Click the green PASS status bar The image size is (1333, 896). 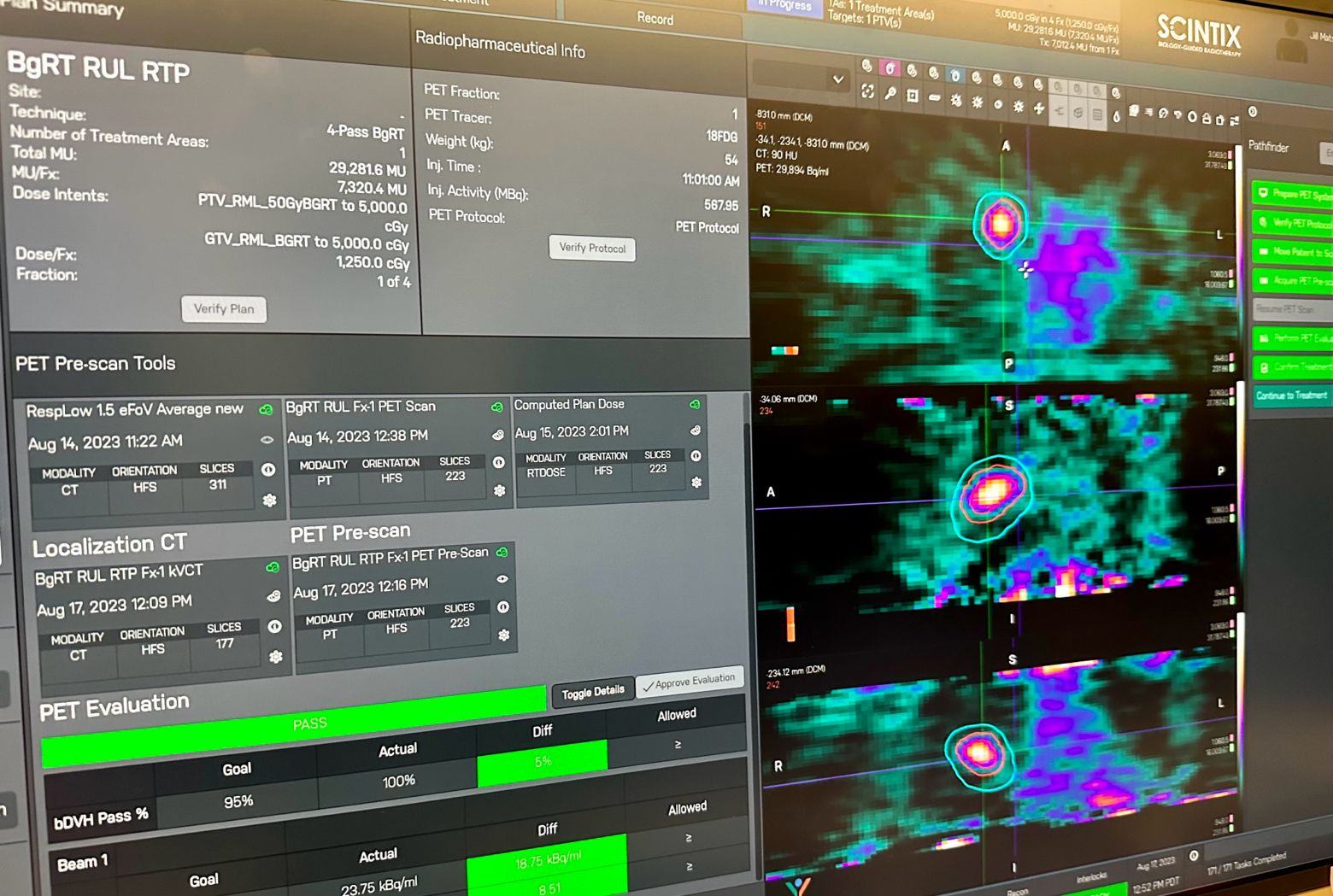coord(294,724)
